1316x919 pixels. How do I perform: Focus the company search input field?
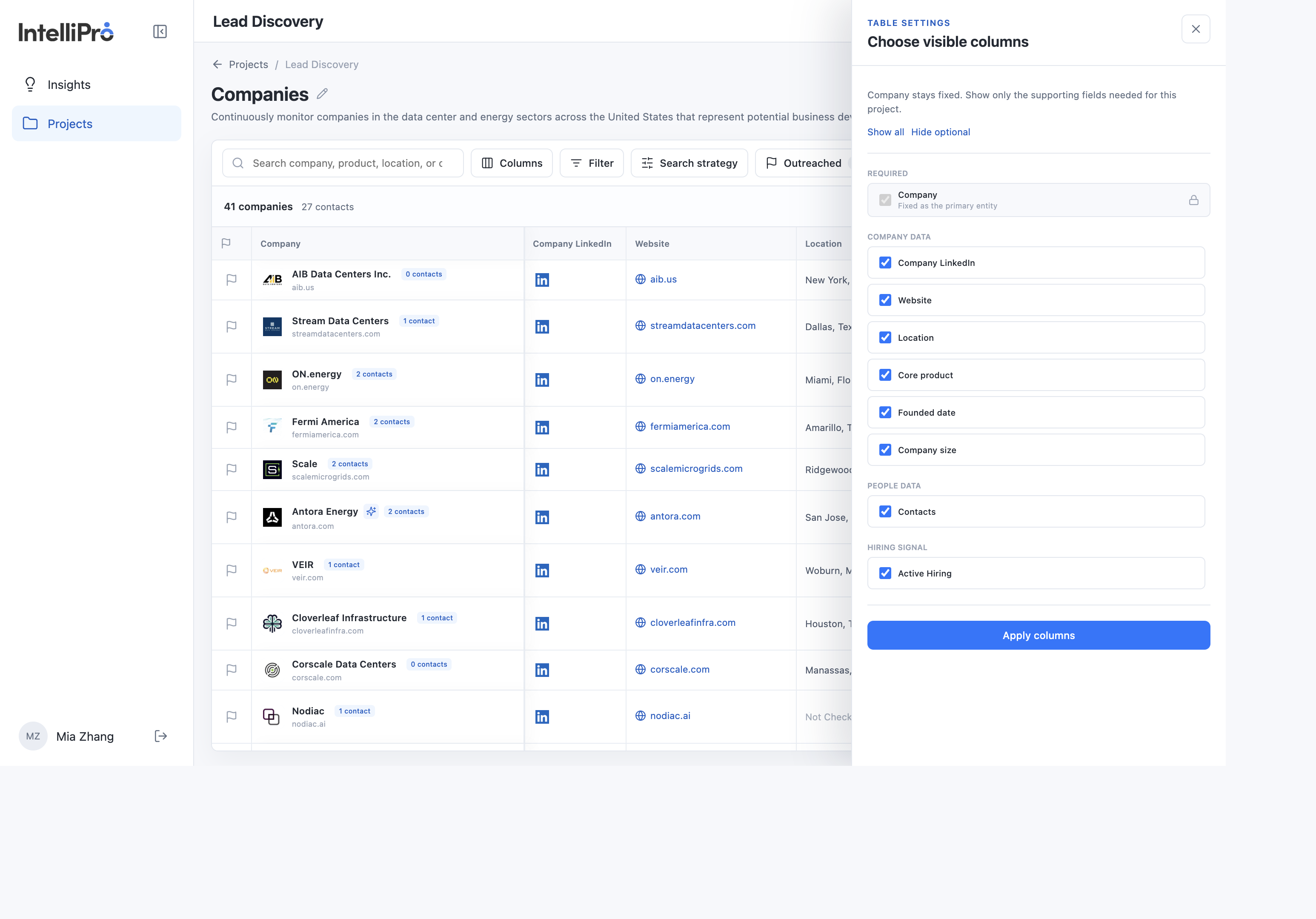pyautogui.click(x=343, y=163)
